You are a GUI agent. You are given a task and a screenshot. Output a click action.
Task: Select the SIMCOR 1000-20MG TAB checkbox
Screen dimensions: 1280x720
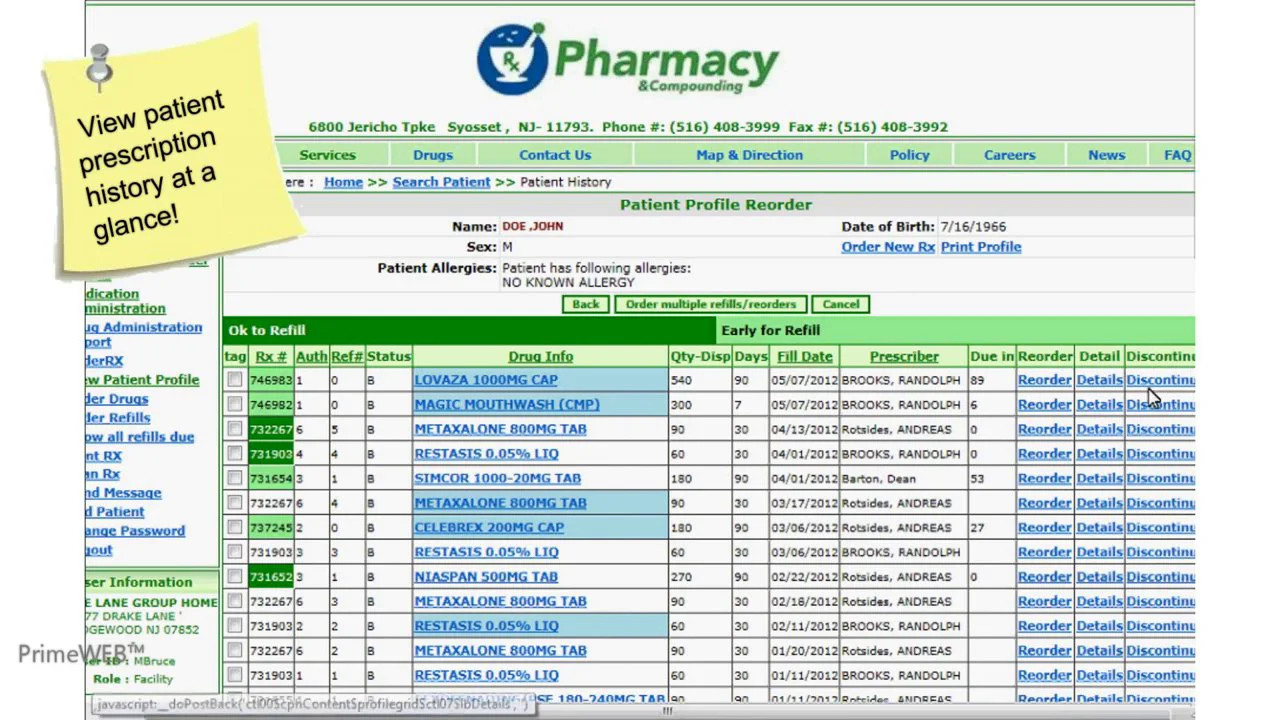[234, 478]
